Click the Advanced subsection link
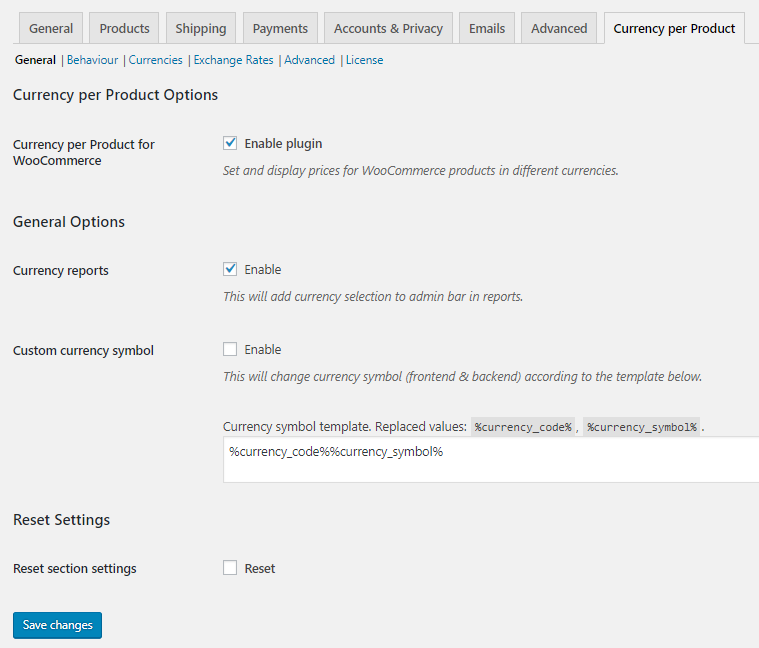The image size is (759, 648). point(309,60)
